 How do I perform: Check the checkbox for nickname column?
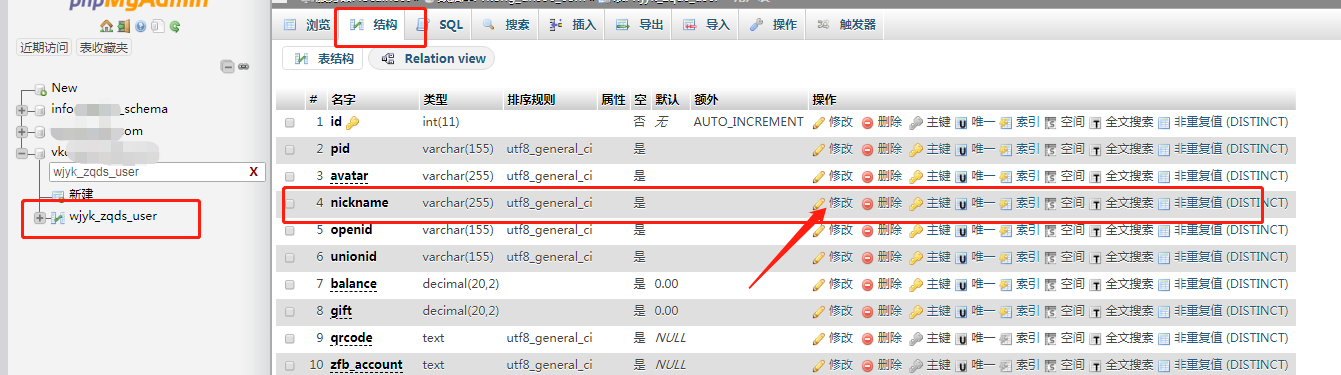pyautogui.click(x=290, y=203)
